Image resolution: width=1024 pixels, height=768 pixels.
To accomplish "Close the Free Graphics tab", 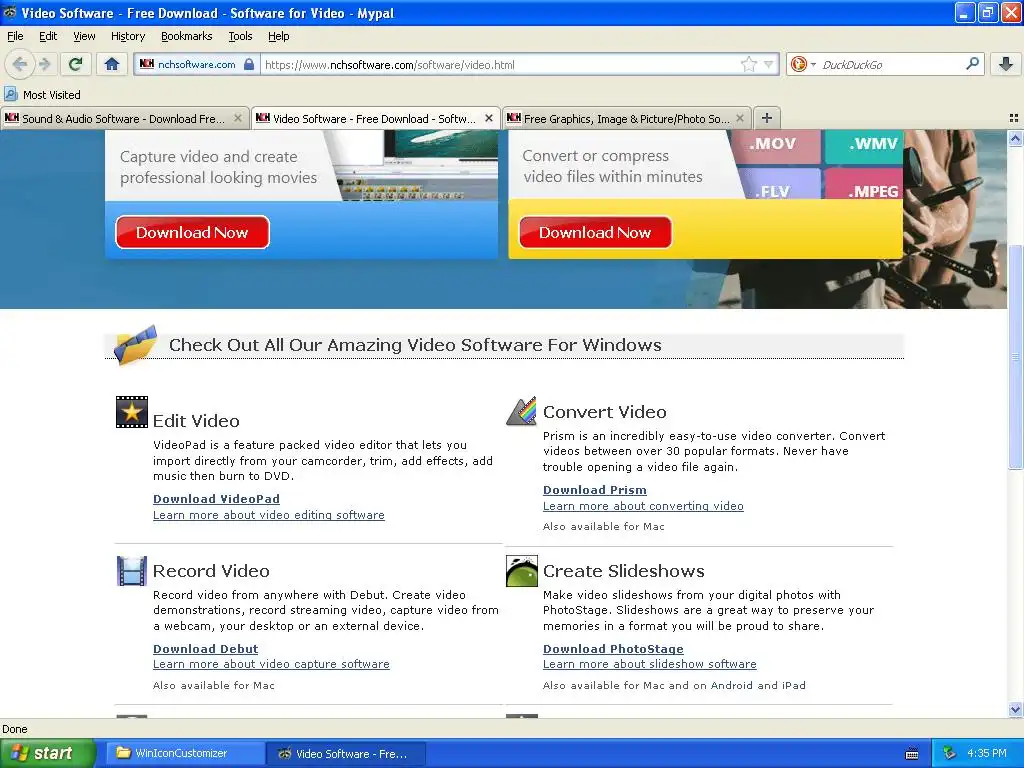I will [x=740, y=118].
